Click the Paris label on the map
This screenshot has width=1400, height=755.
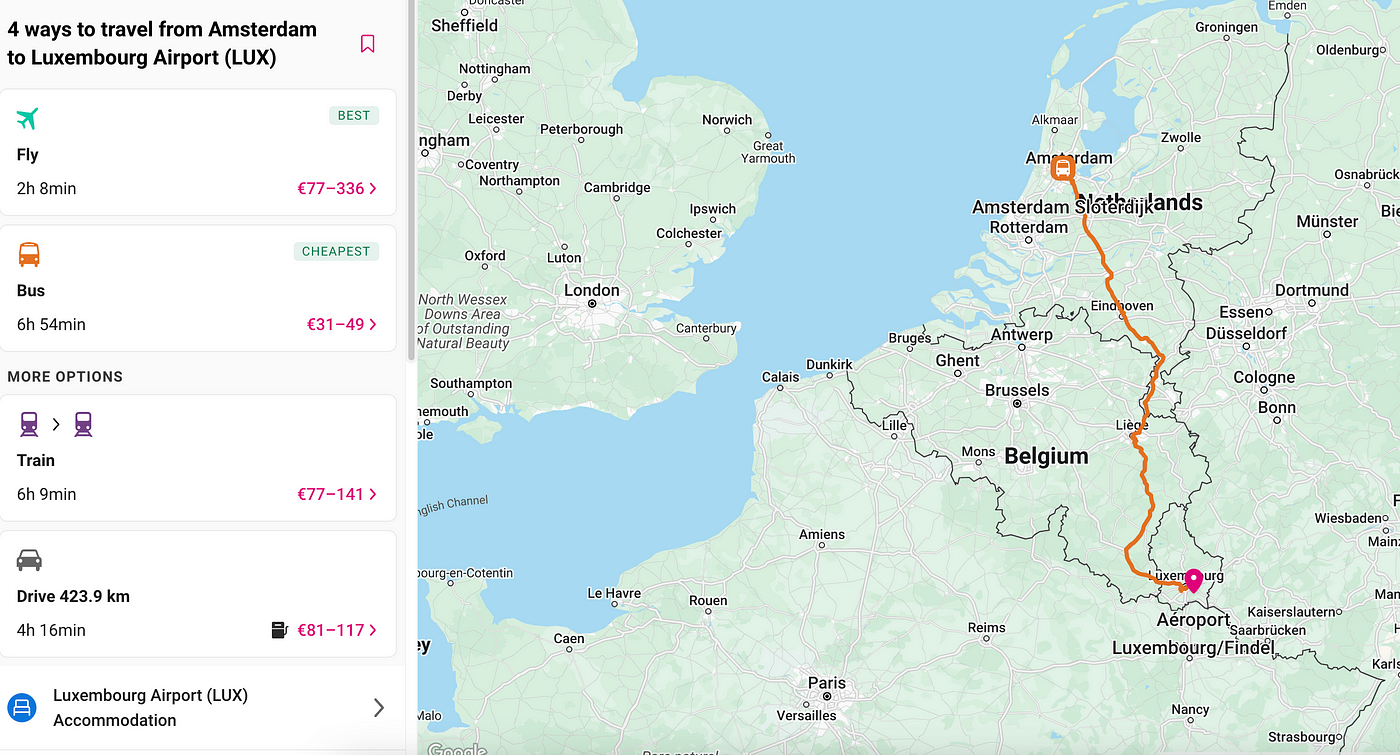(x=826, y=683)
